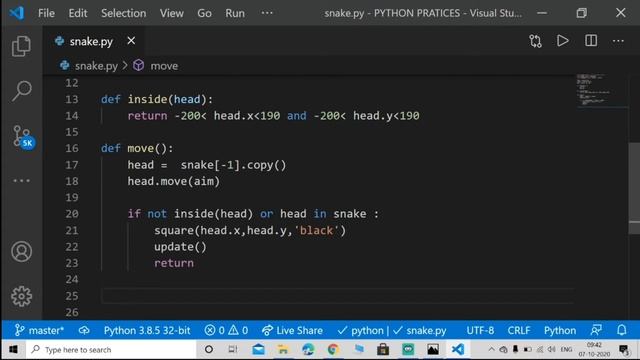Show hidden system tray icons
The width and height of the screenshot is (640, 360).
click(491, 349)
